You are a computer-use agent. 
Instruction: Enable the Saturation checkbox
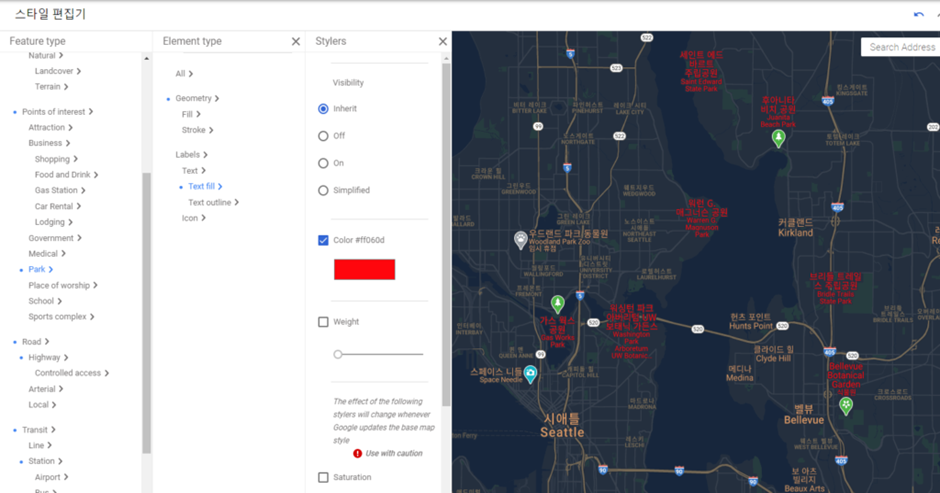[x=323, y=477]
